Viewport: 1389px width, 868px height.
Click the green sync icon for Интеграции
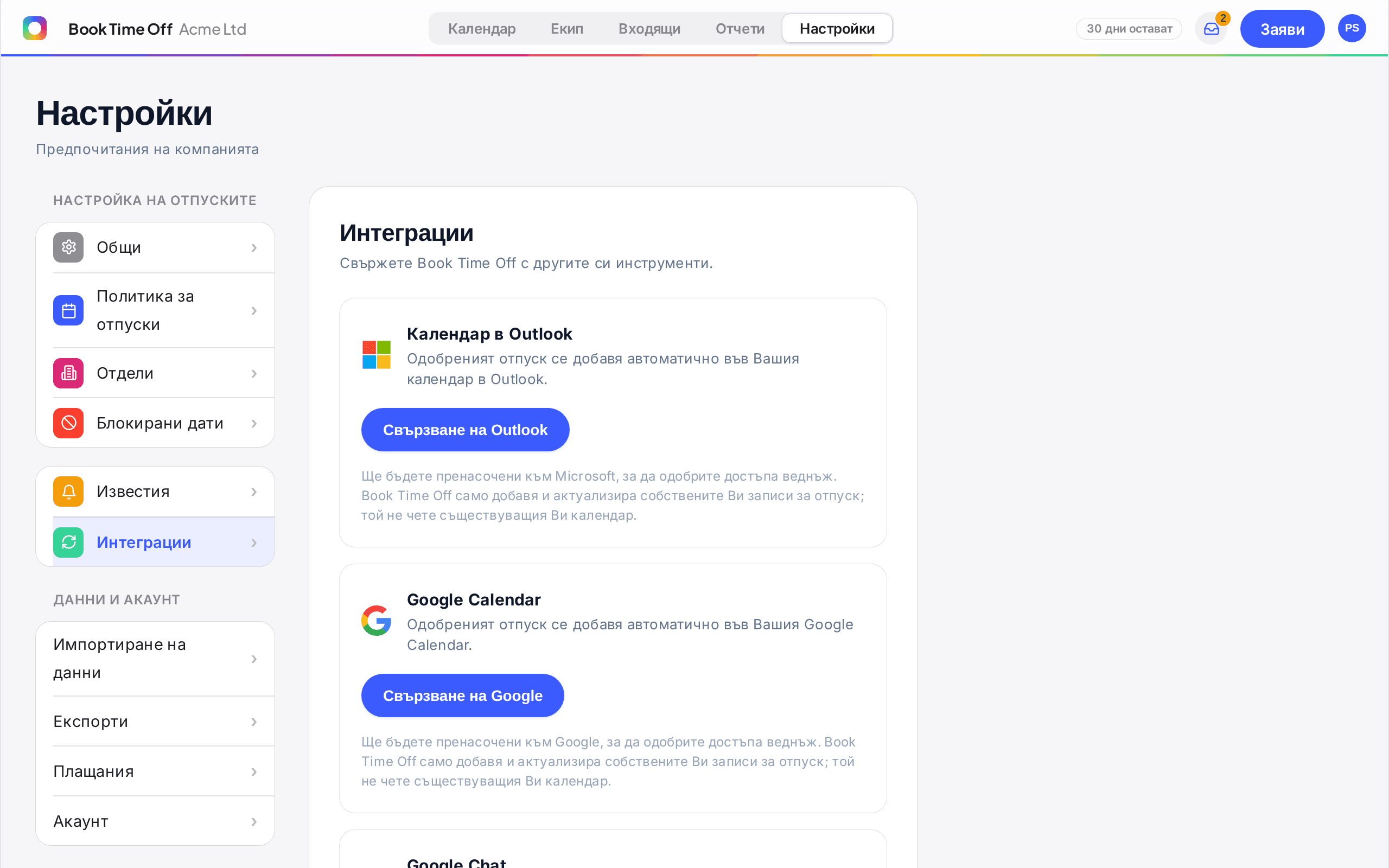click(x=68, y=542)
